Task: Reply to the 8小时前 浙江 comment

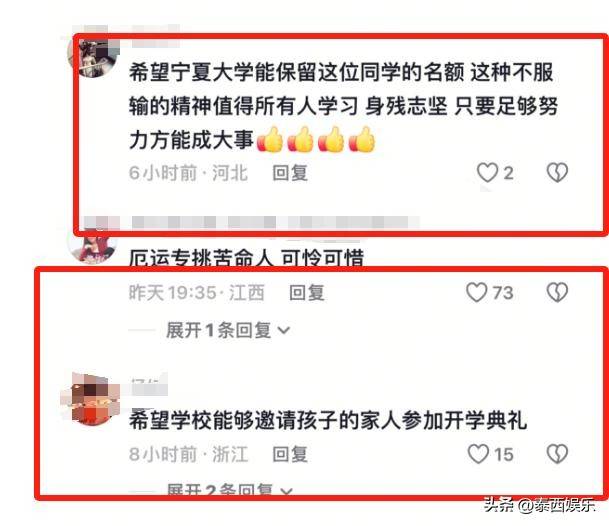Action: point(290,454)
